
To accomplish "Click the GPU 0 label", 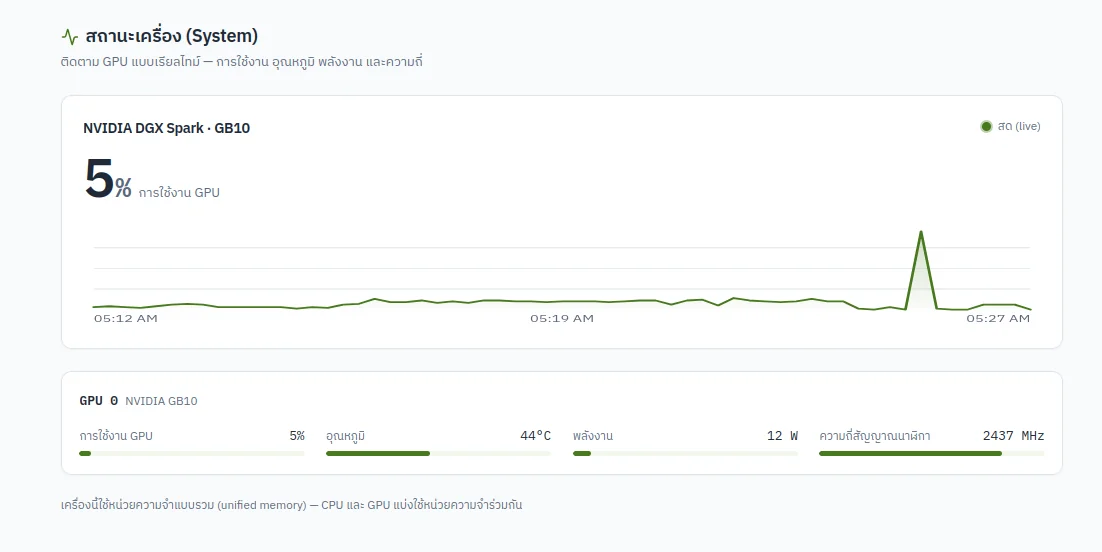I will point(98,401).
